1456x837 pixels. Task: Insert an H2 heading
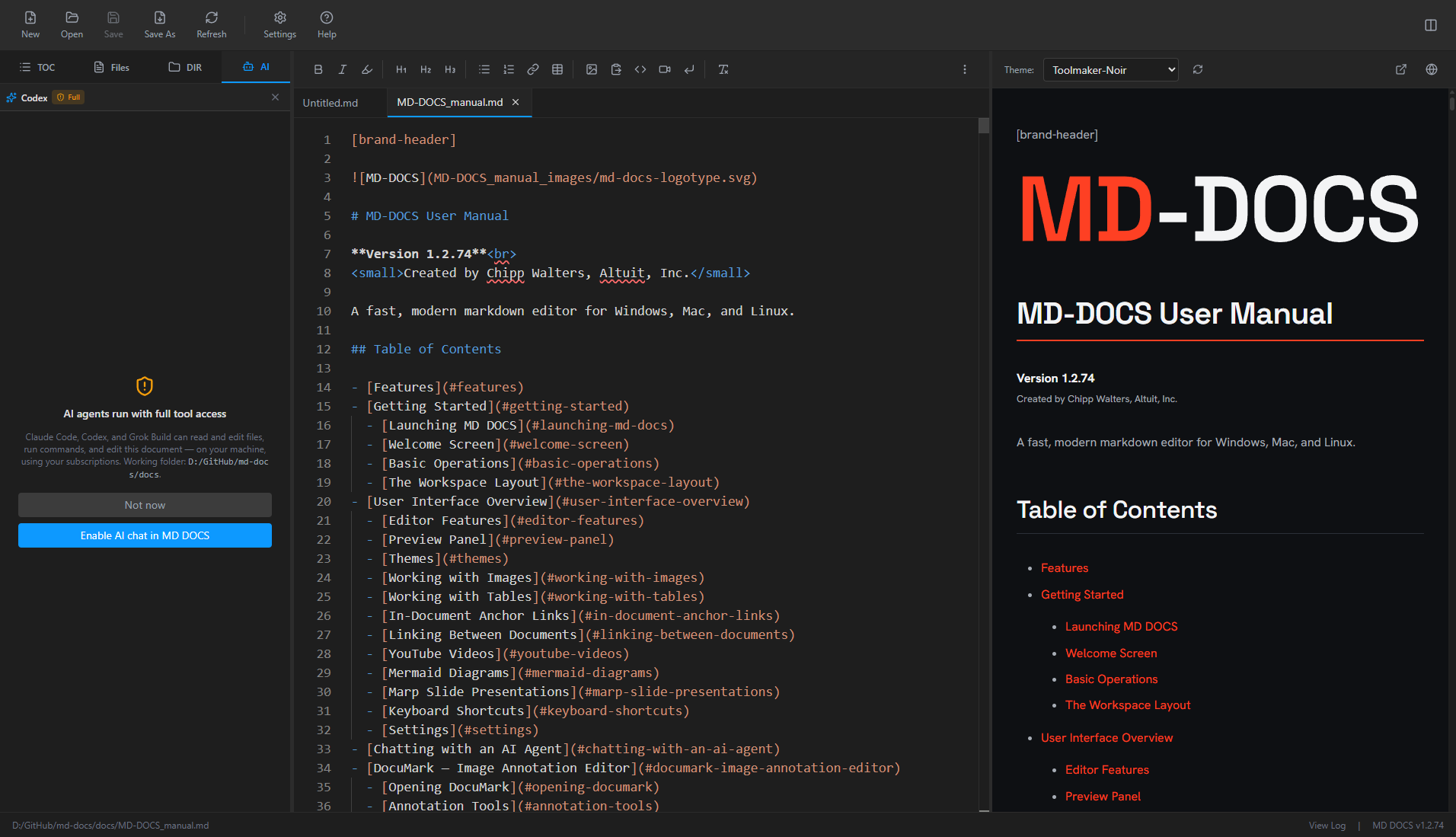426,69
